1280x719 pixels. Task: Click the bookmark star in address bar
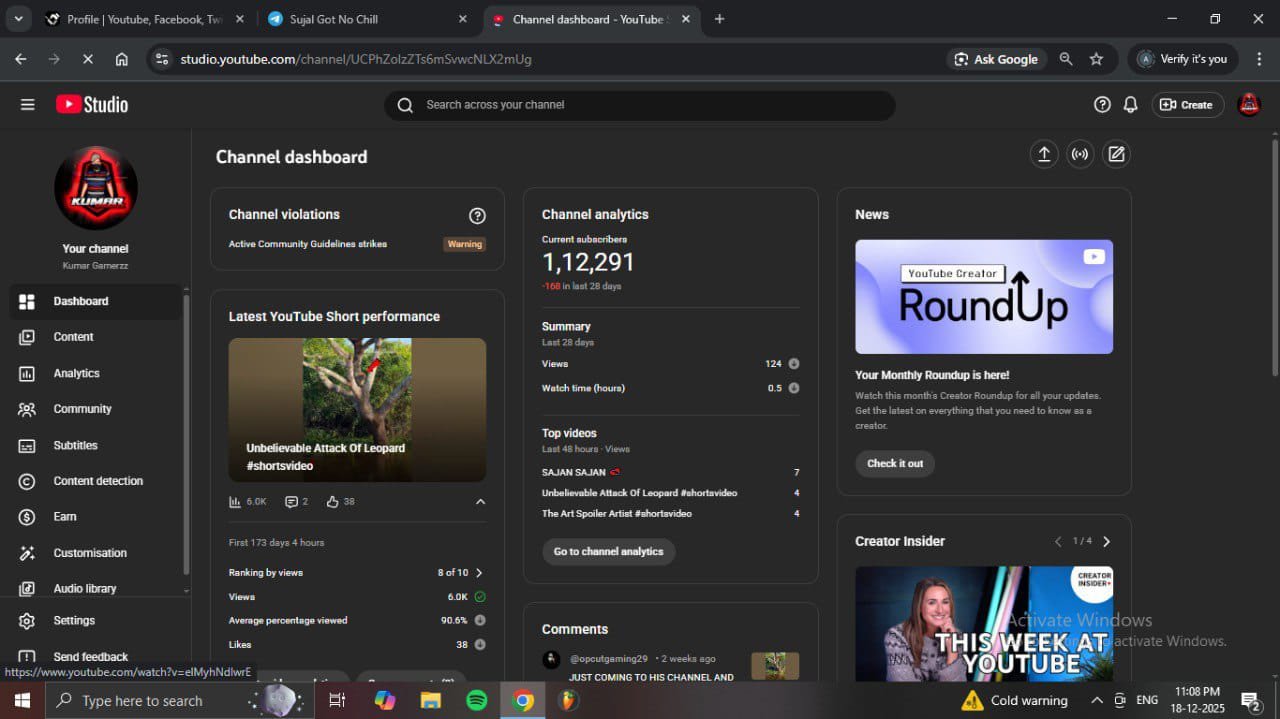click(1096, 59)
